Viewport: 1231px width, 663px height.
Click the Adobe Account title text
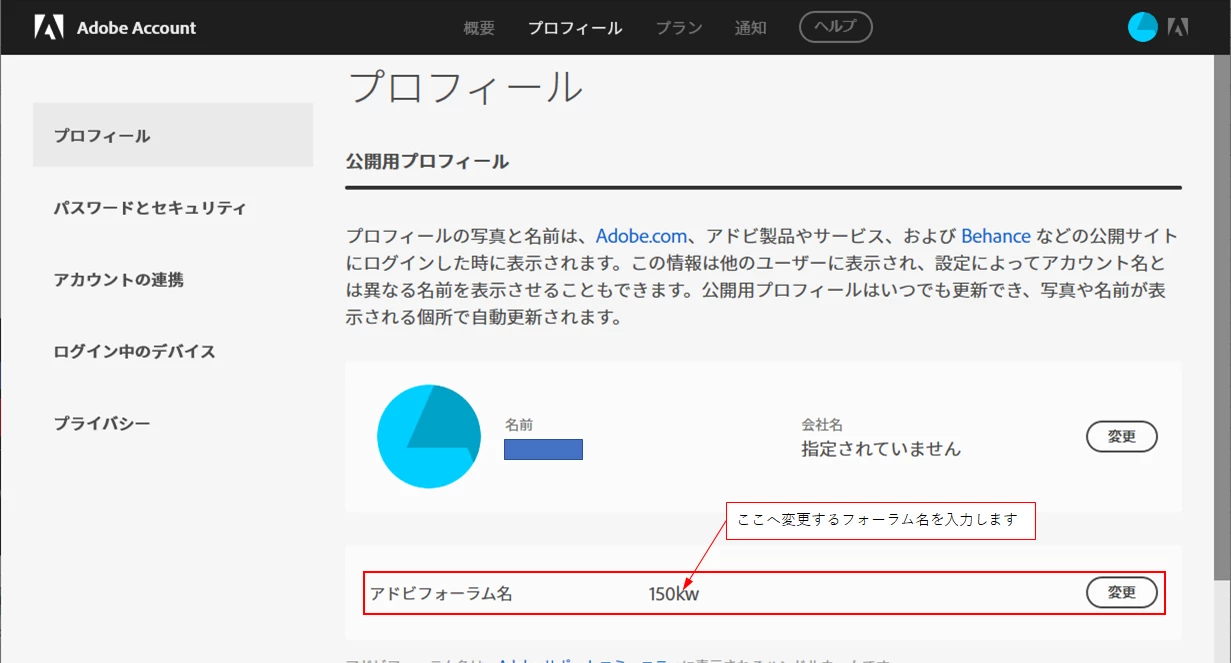click(137, 28)
